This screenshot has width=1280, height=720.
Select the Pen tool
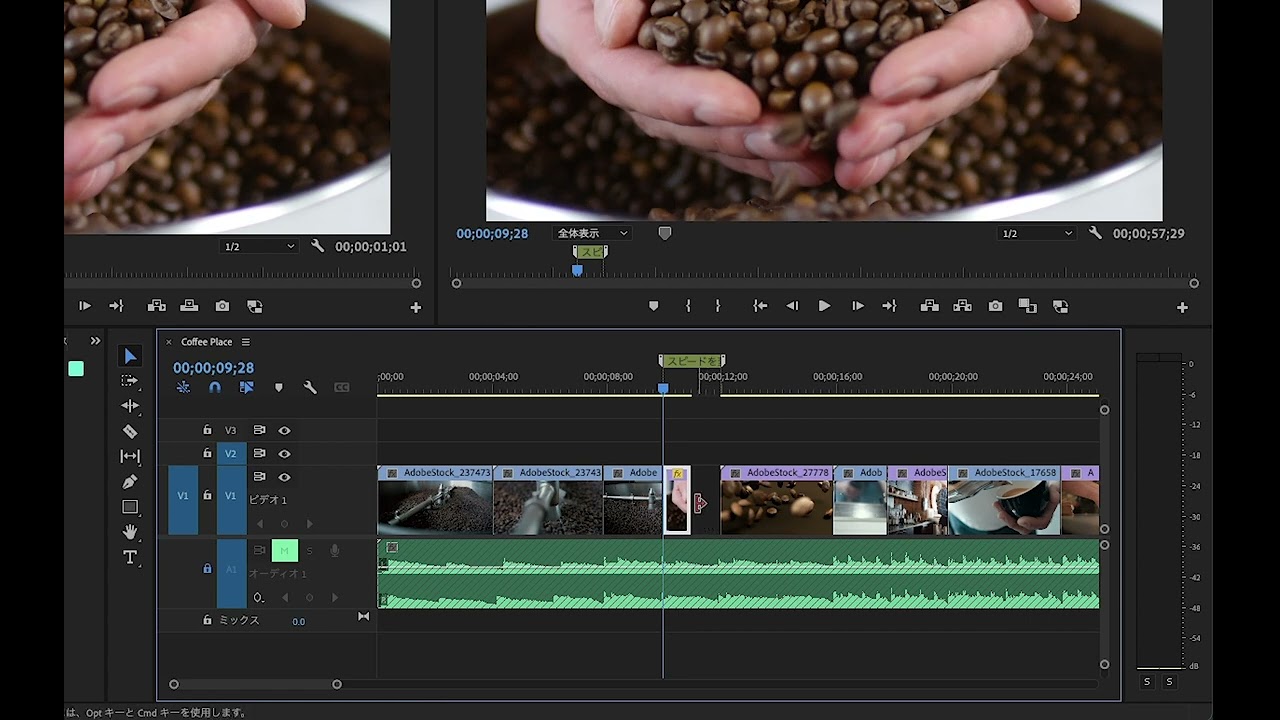[x=130, y=482]
